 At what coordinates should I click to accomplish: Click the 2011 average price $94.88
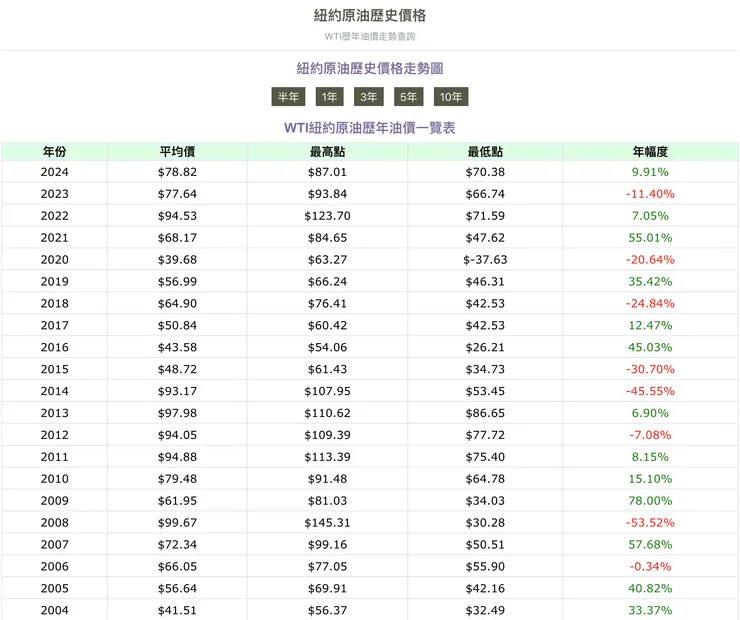(177, 457)
